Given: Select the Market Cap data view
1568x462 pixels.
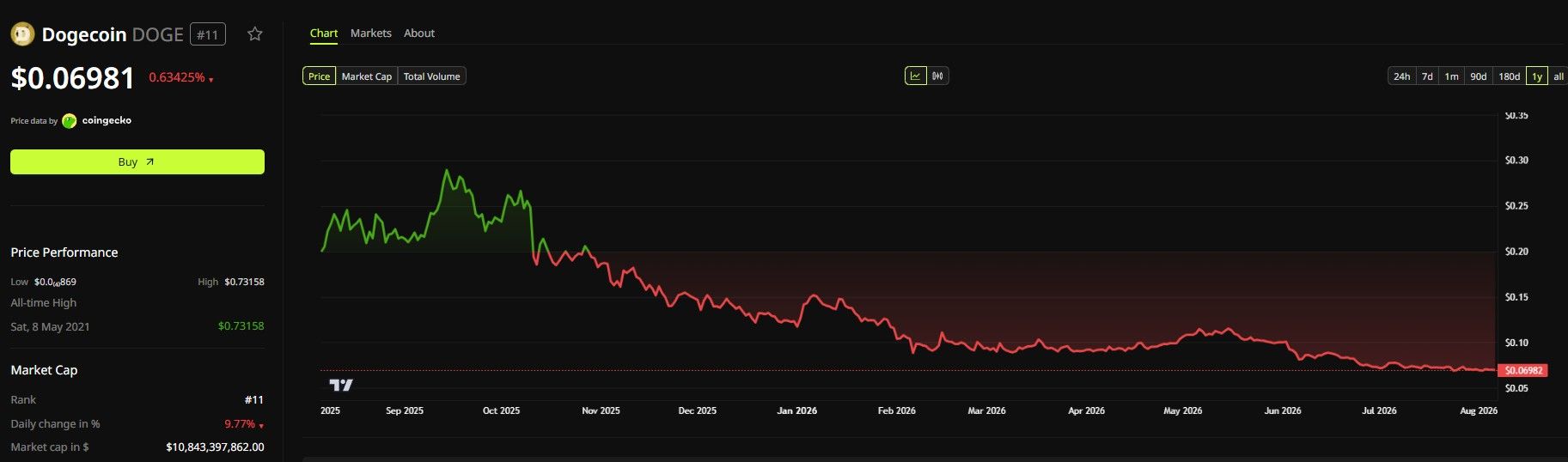Looking at the screenshot, I should (x=367, y=76).
